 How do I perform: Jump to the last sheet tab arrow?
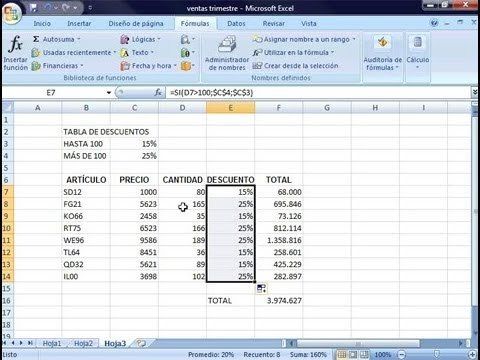(30, 343)
